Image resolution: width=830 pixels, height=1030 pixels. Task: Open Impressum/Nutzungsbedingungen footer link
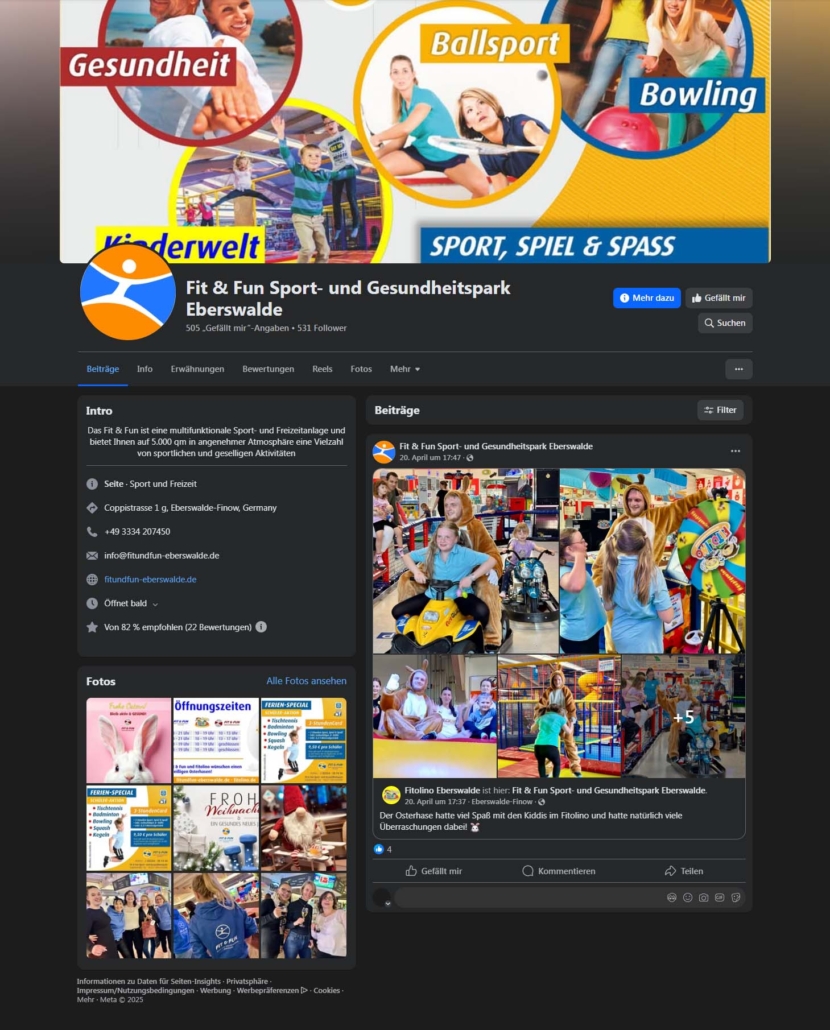tap(135, 991)
